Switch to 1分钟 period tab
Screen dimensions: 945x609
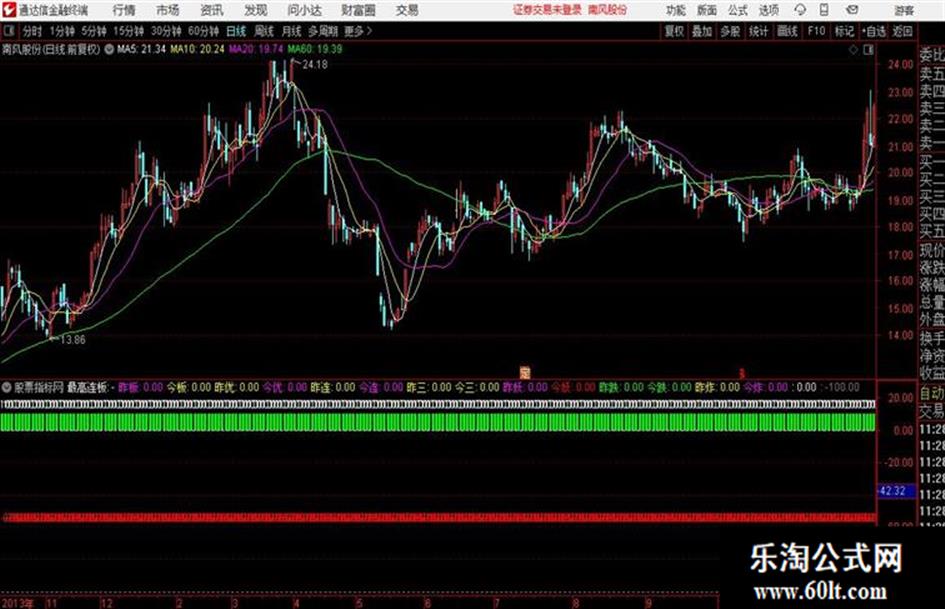point(61,31)
